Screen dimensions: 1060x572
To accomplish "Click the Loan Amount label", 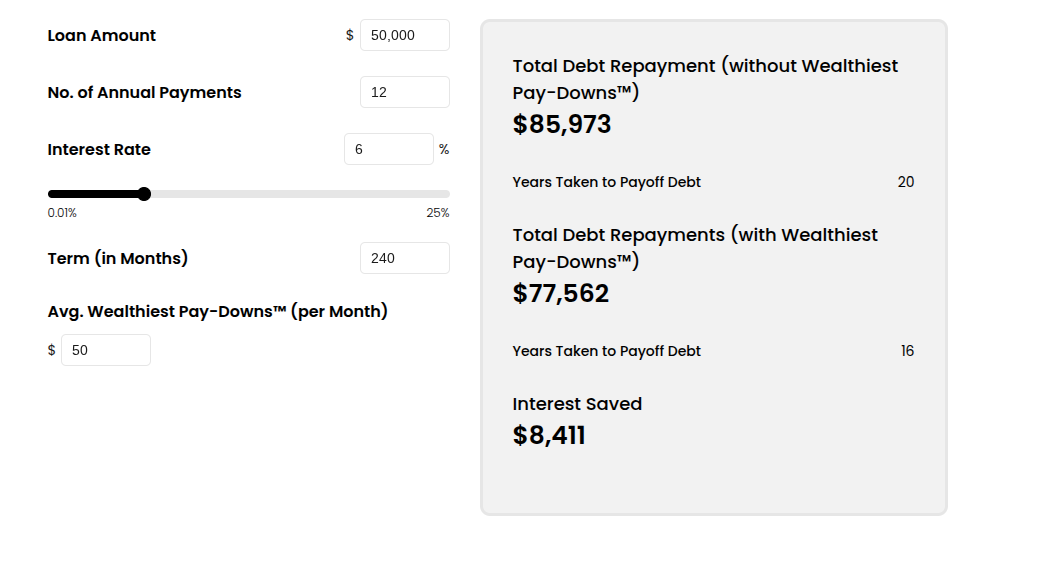I will [x=101, y=35].
